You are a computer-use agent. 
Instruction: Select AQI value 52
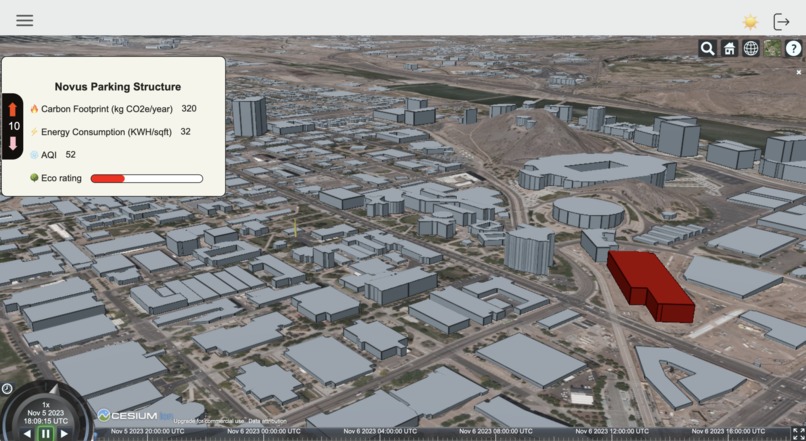pos(70,154)
